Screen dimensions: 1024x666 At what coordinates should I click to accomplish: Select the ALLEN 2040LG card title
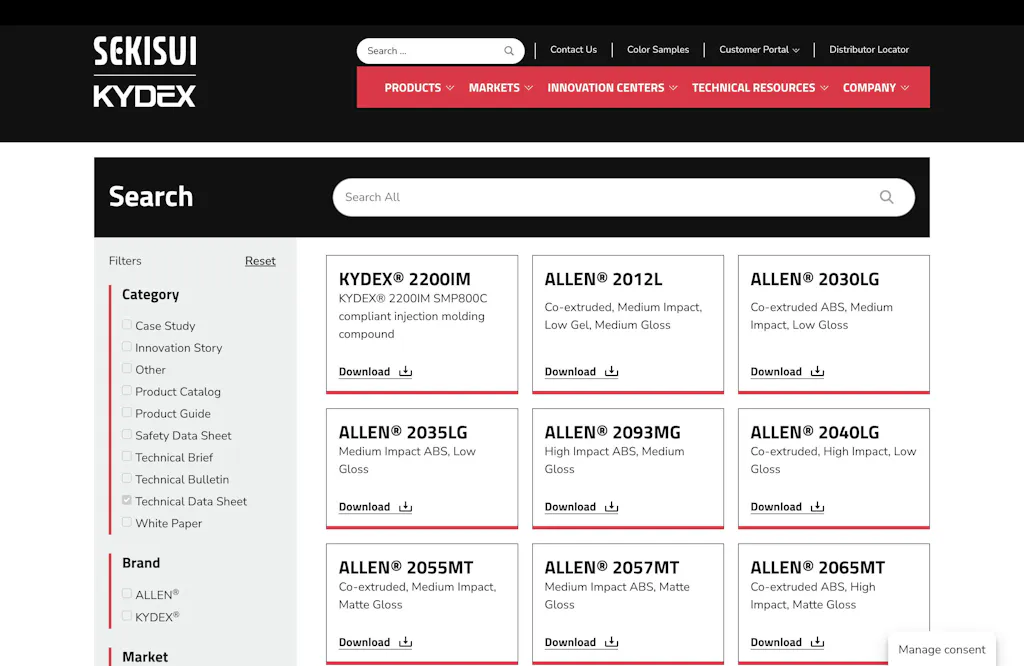(x=814, y=432)
